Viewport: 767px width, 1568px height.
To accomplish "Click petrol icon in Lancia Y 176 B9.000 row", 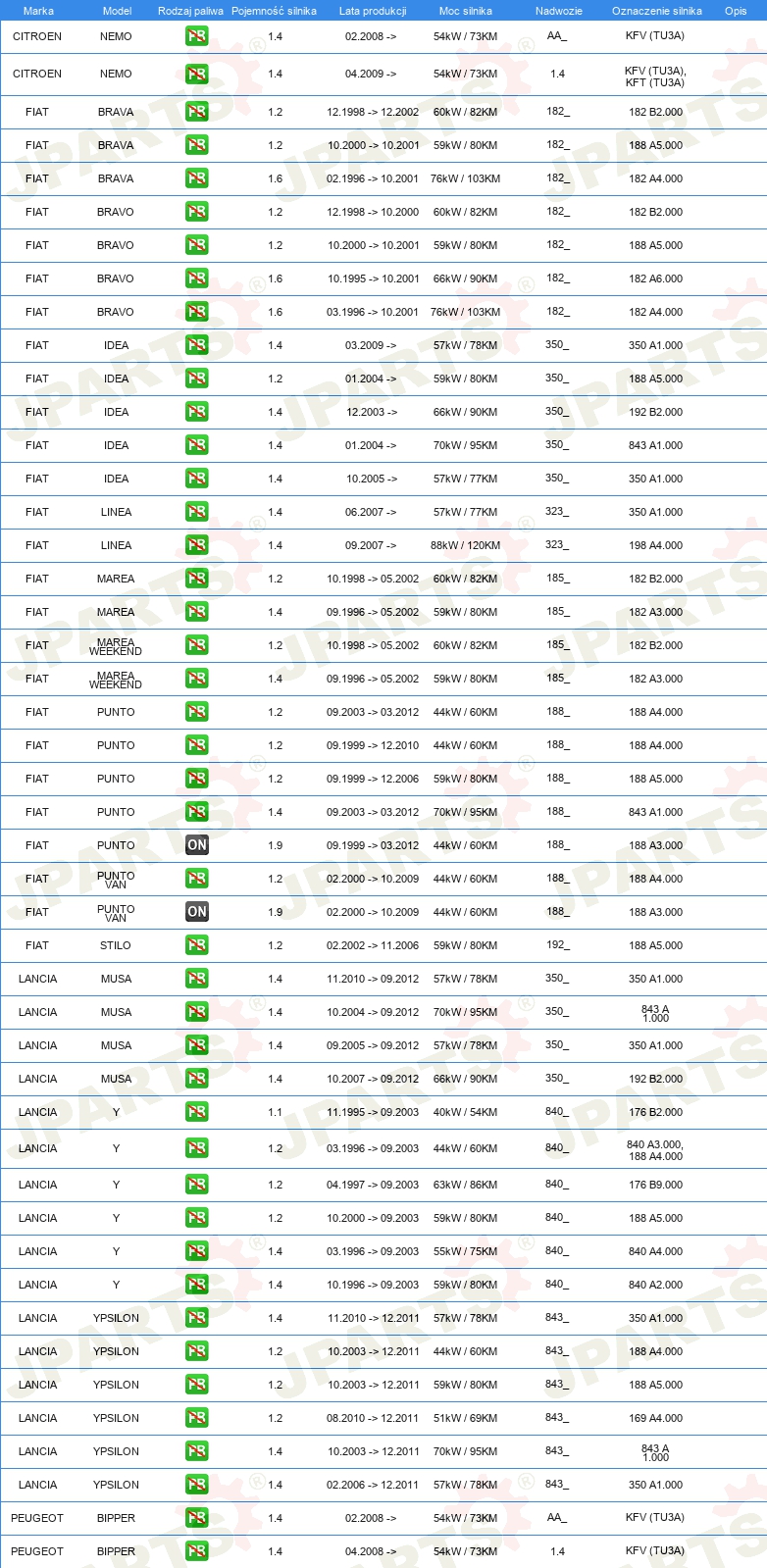I will tap(197, 1185).
